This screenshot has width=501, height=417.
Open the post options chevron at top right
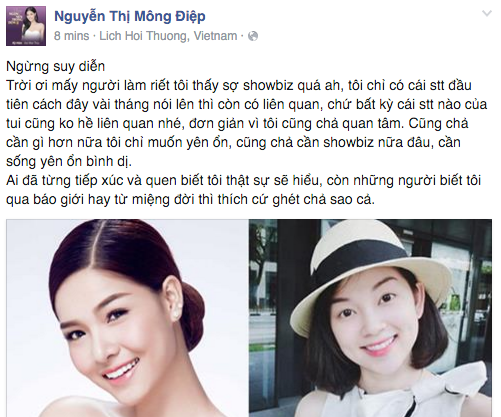pos(487,14)
